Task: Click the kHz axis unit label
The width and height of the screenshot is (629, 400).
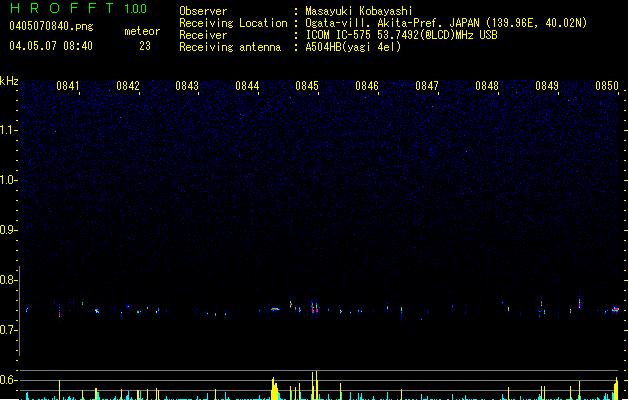Action: (9, 81)
